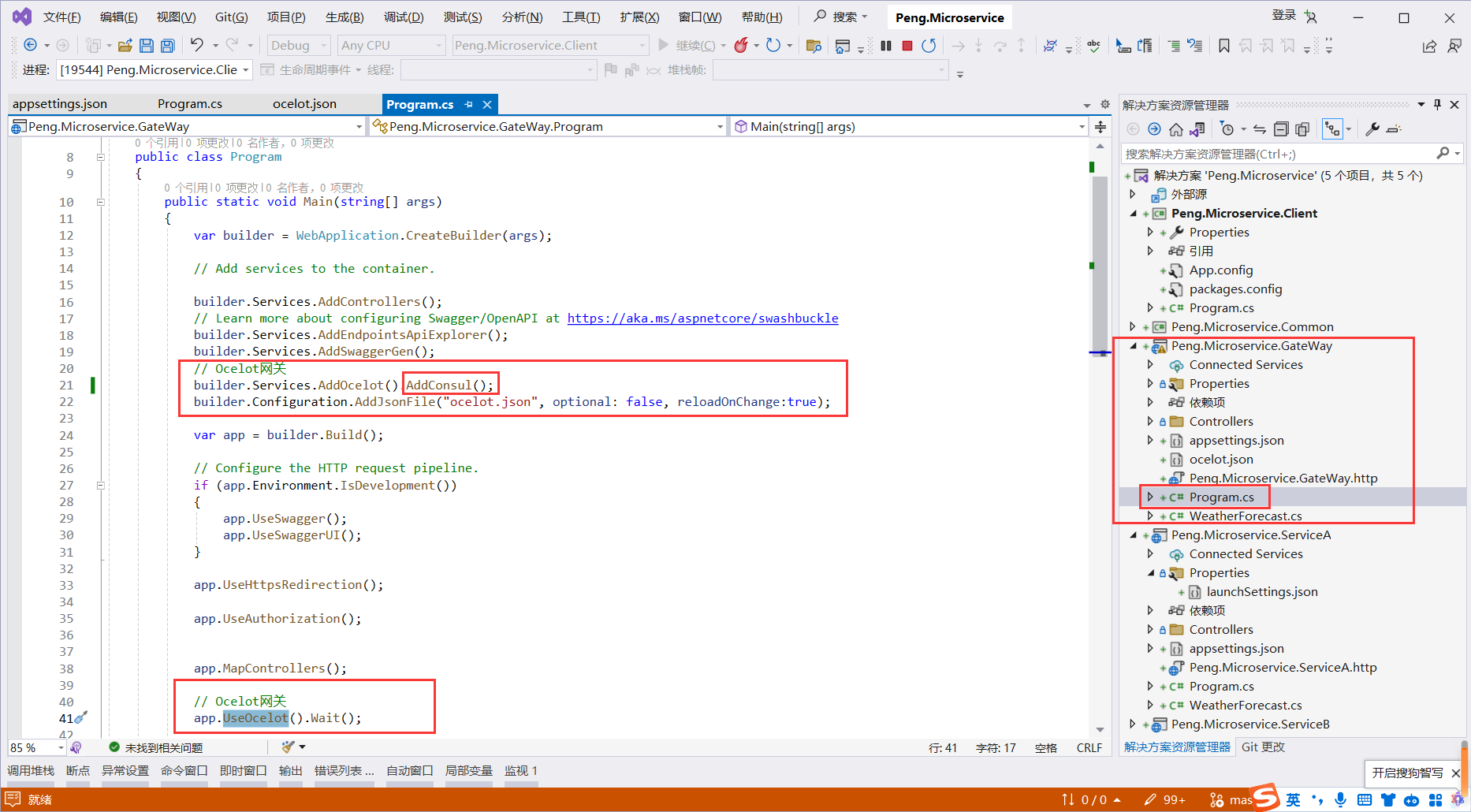Click the find in files icon
Image resolution: width=1471 pixels, height=812 pixels.
[x=814, y=46]
